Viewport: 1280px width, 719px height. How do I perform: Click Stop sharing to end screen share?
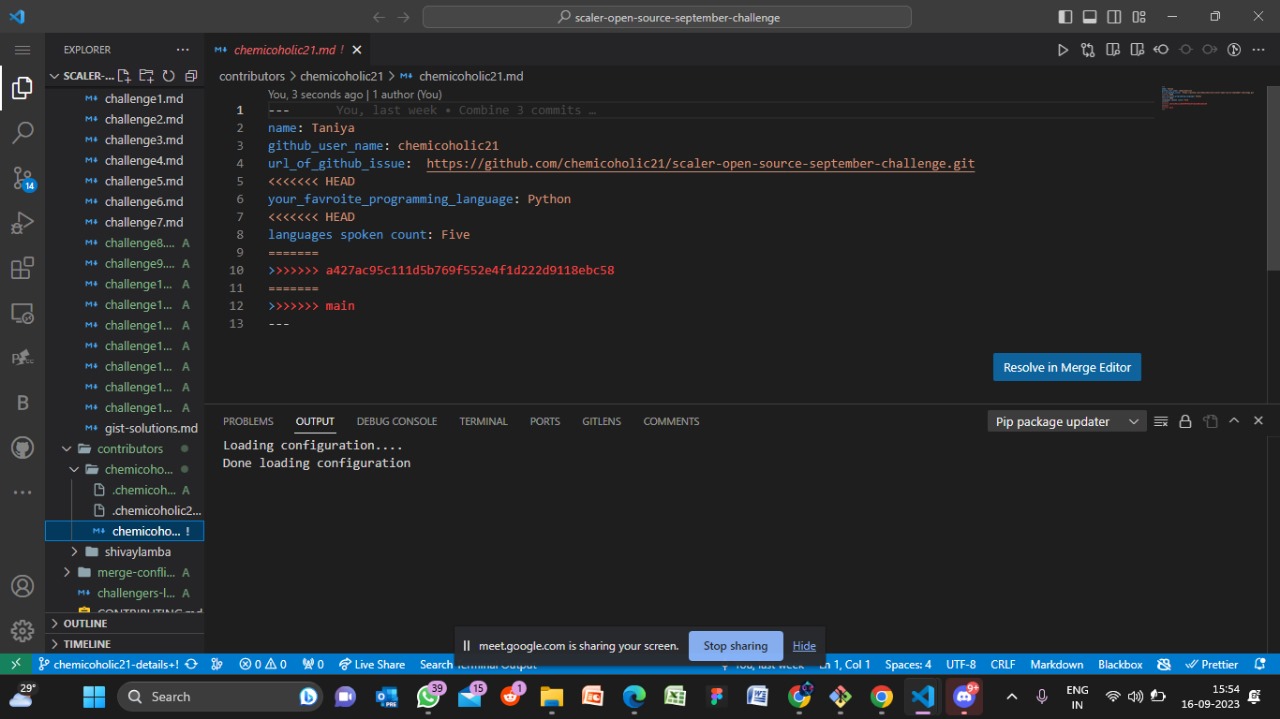[x=735, y=645]
